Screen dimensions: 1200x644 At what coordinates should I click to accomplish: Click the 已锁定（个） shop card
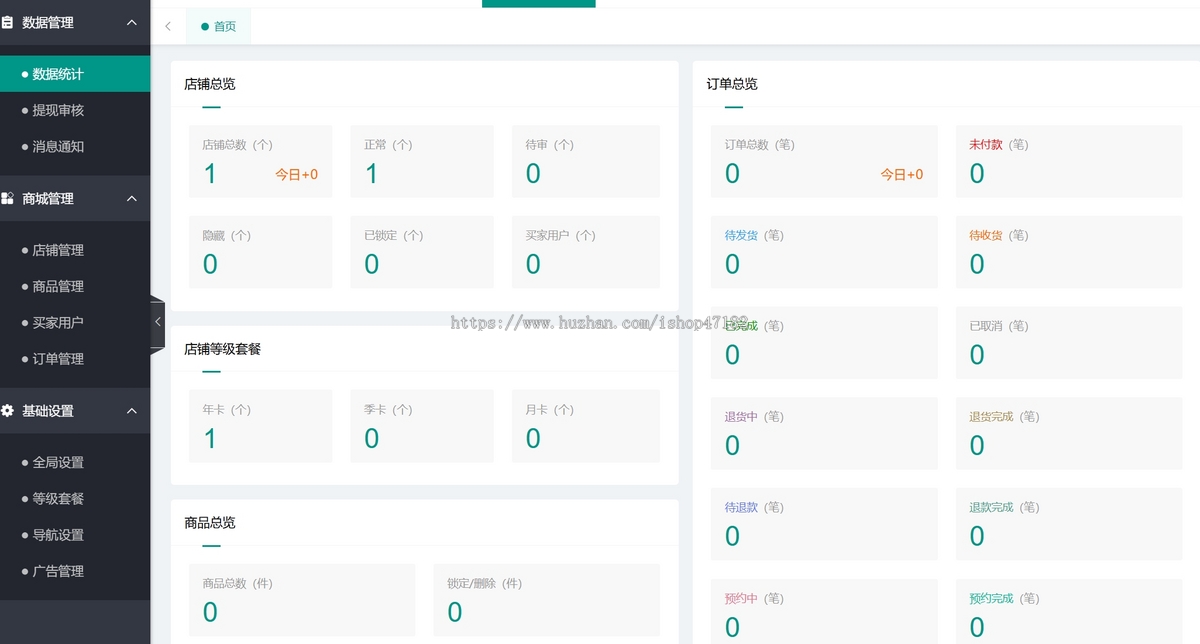[422, 252]
